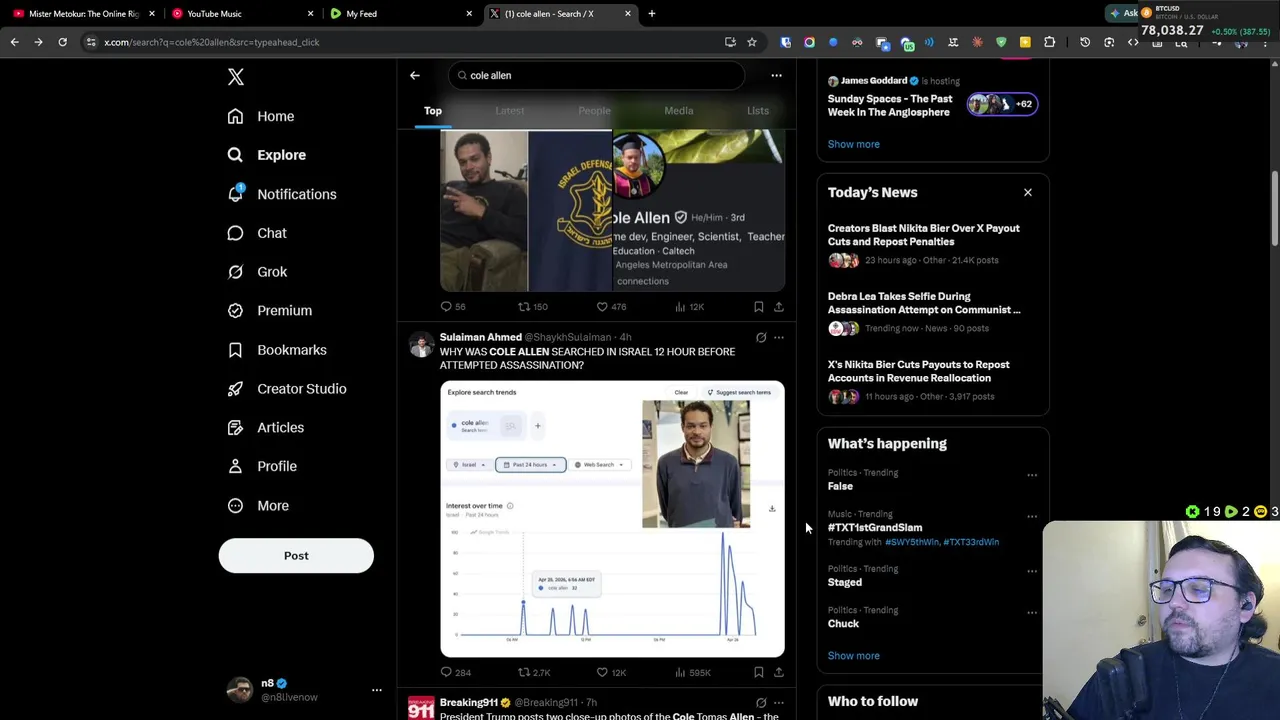Viewport: 1280px width, 720px height.
Task: Open a new browser tab
Action: (652, 14)
